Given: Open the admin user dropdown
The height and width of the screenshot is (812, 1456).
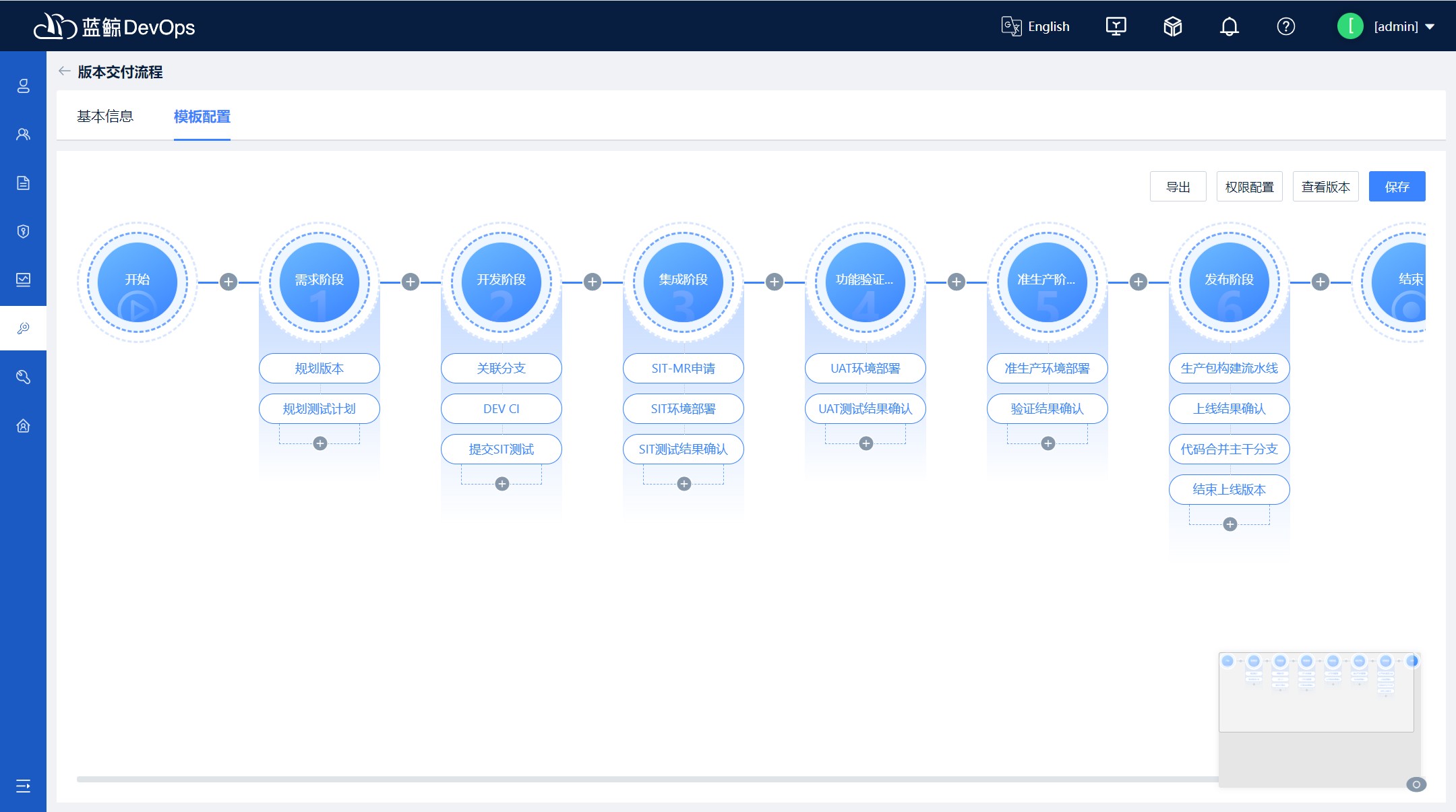Looking at the screenshot, I should (x=1395, y=27).
